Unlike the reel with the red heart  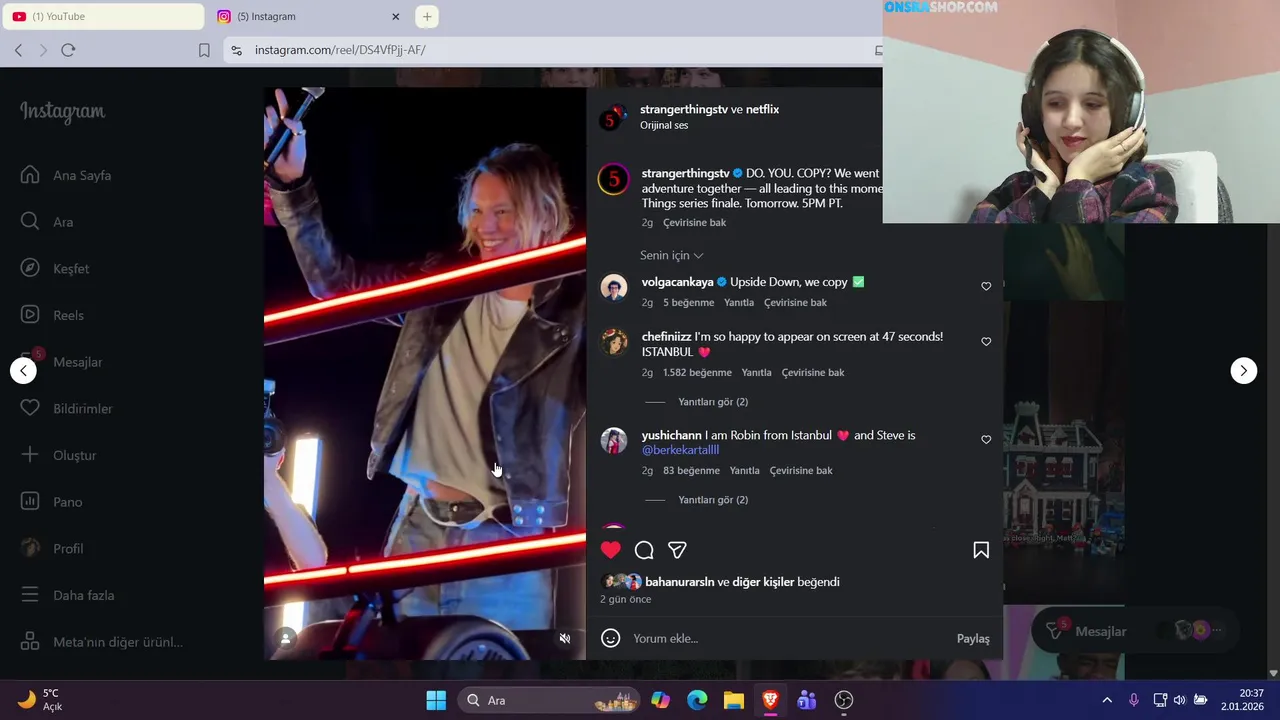(x=611, y=550)
